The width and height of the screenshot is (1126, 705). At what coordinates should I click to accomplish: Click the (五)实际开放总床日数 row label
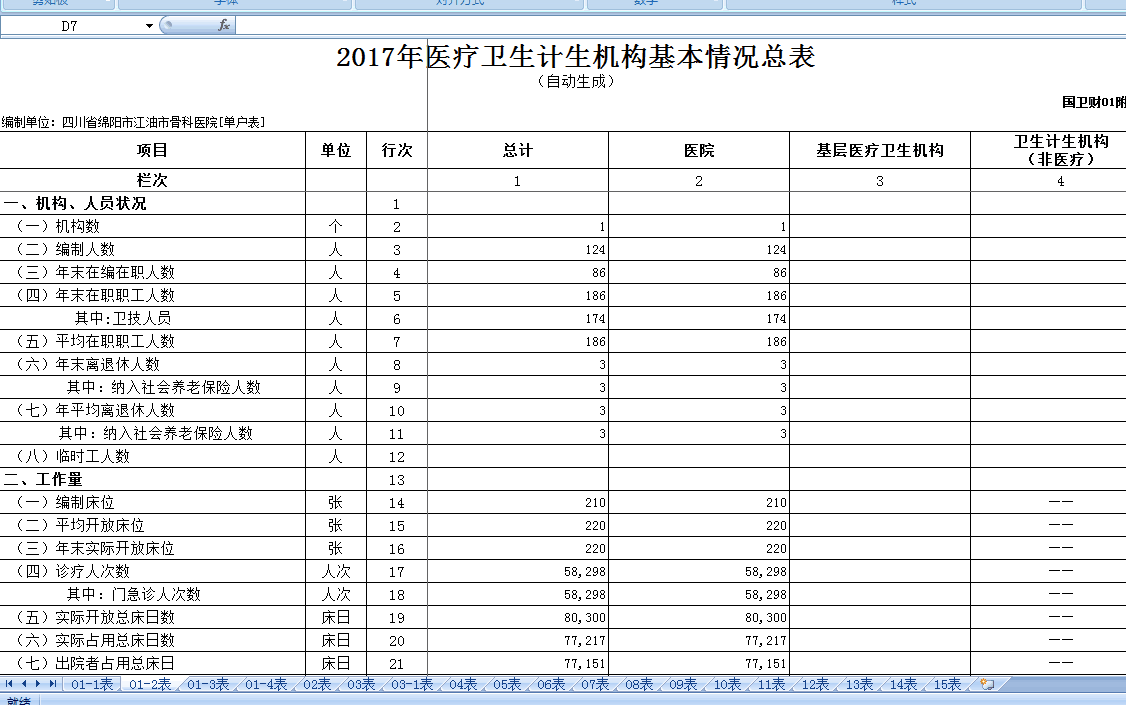click(x=95, y=617)
